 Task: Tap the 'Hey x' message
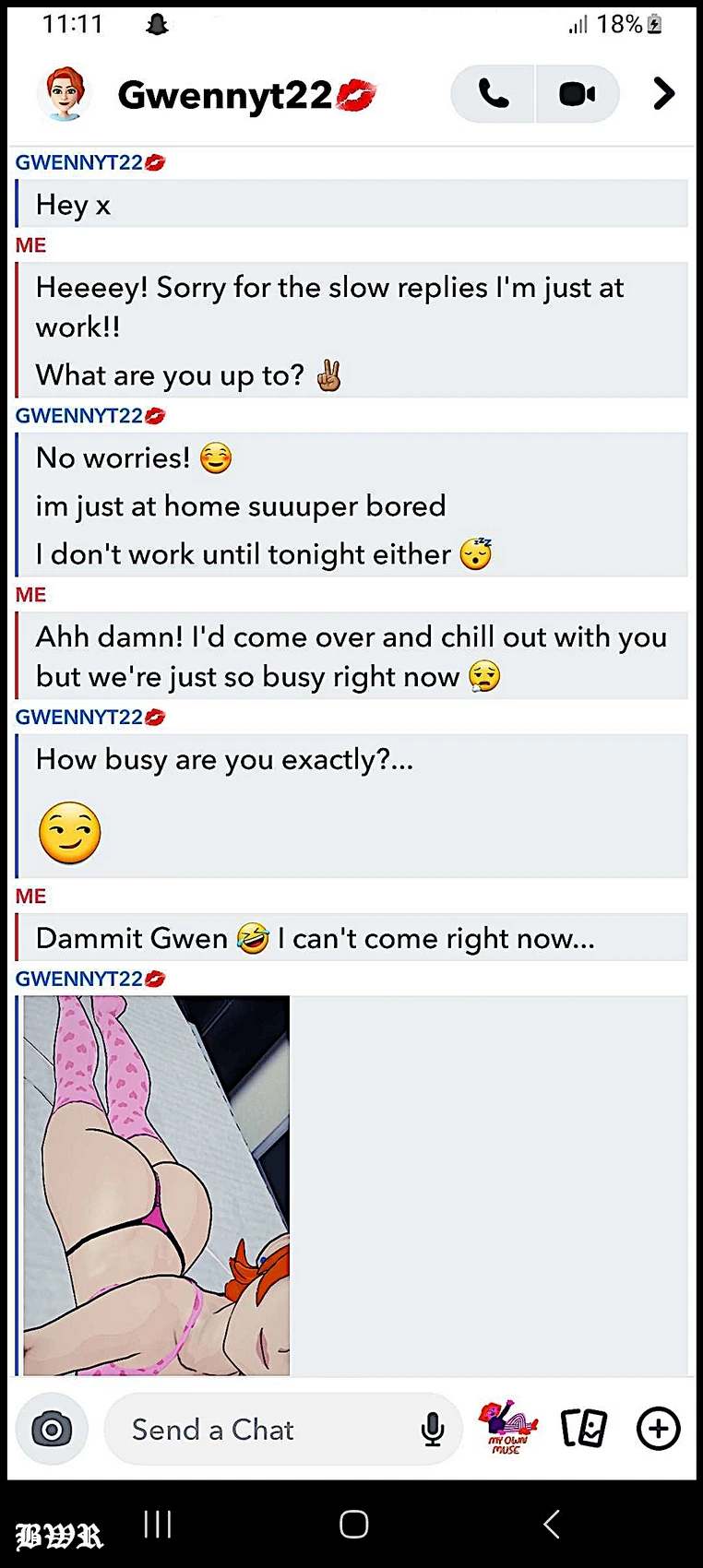pos(352,204)
